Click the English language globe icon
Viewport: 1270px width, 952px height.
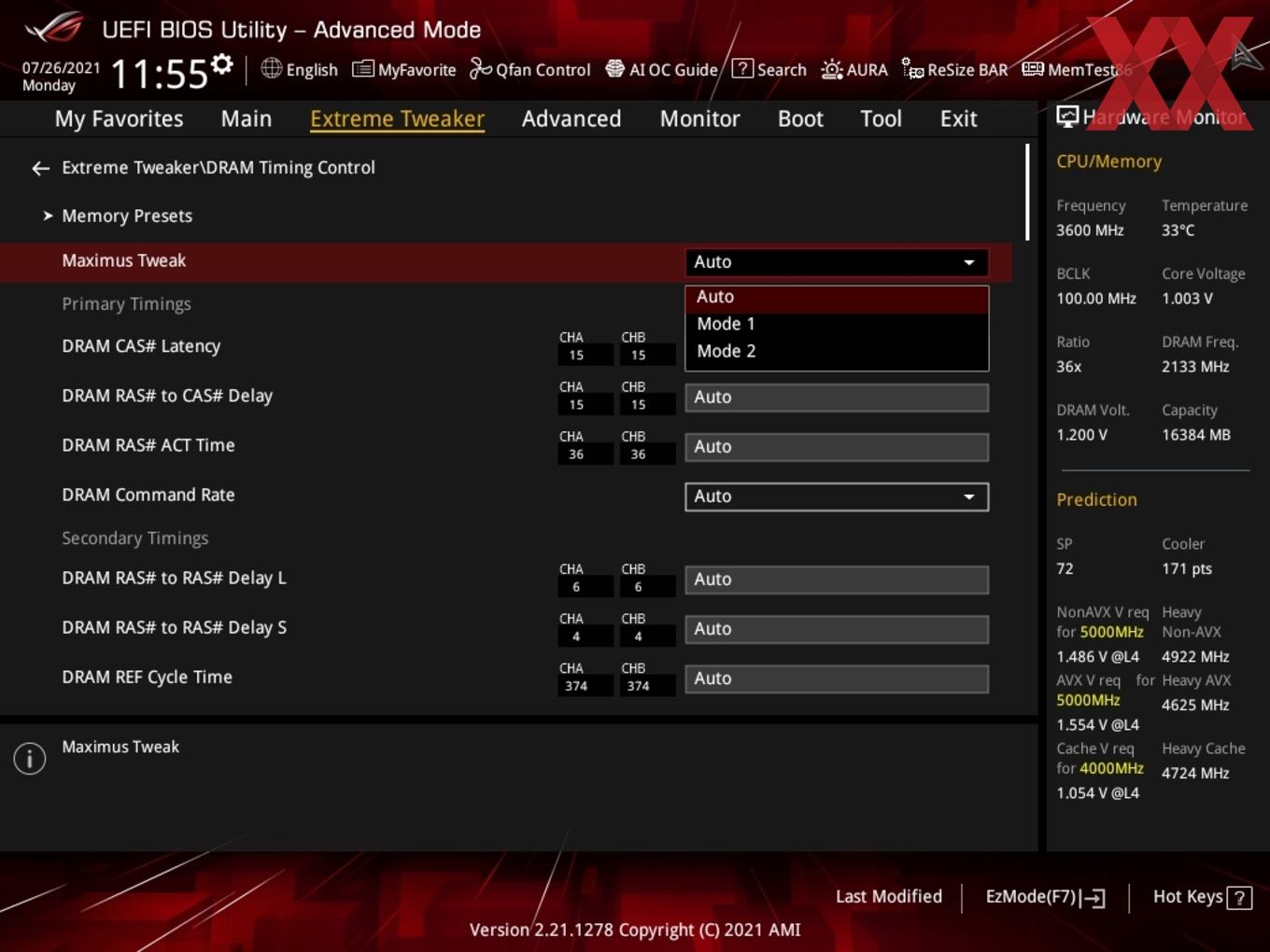pos(271,68)
